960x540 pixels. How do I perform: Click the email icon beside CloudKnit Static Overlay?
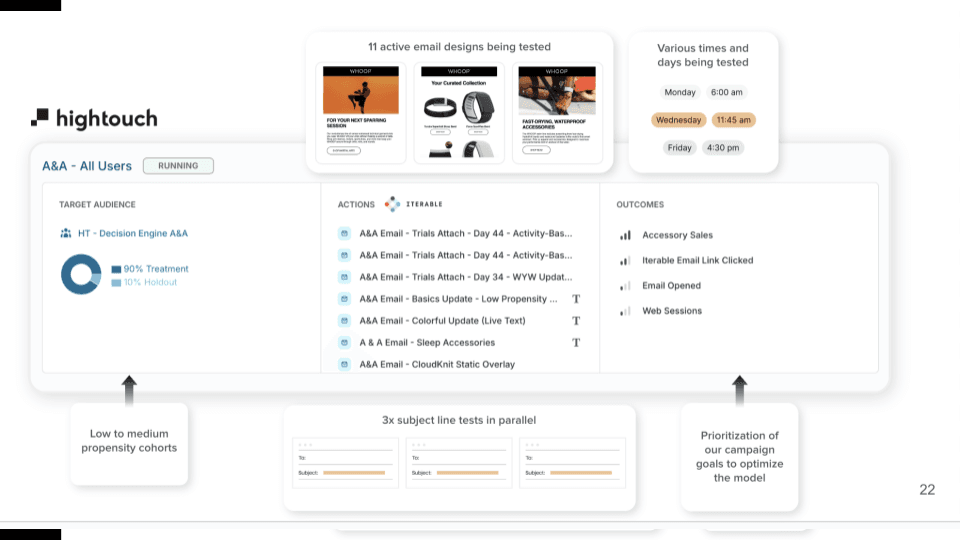tap(344, 364)
